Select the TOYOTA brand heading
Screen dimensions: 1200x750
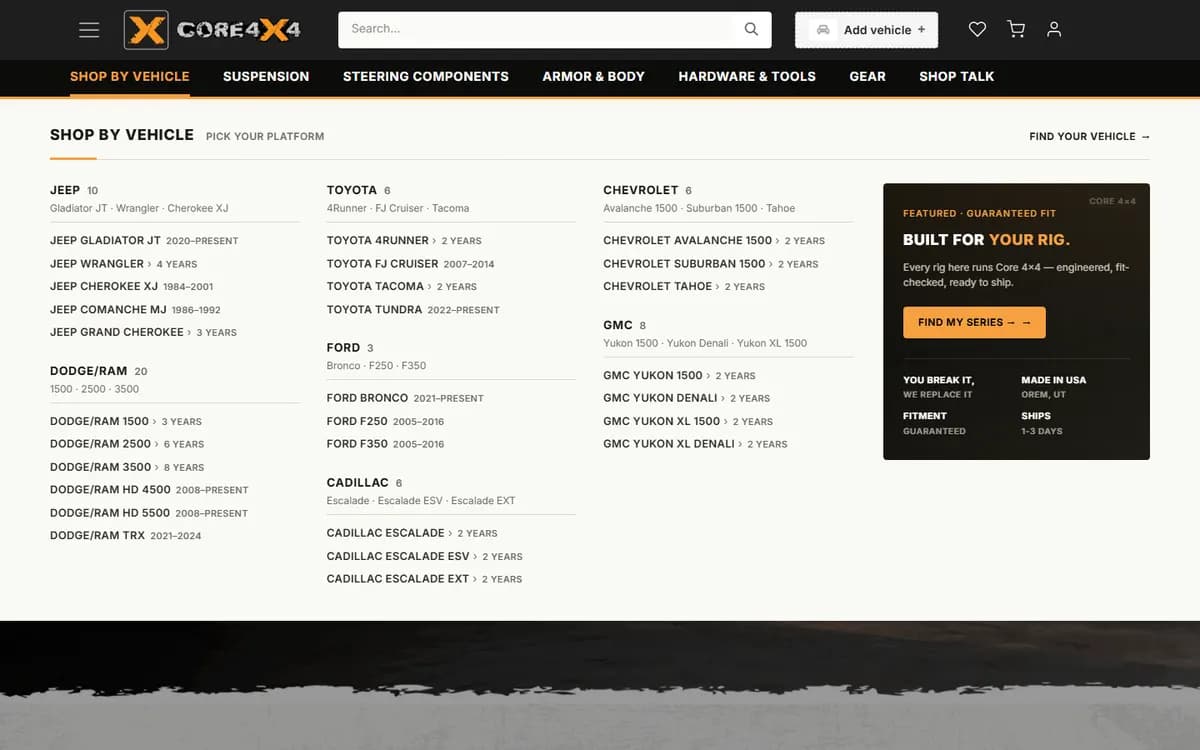[352, 190]
